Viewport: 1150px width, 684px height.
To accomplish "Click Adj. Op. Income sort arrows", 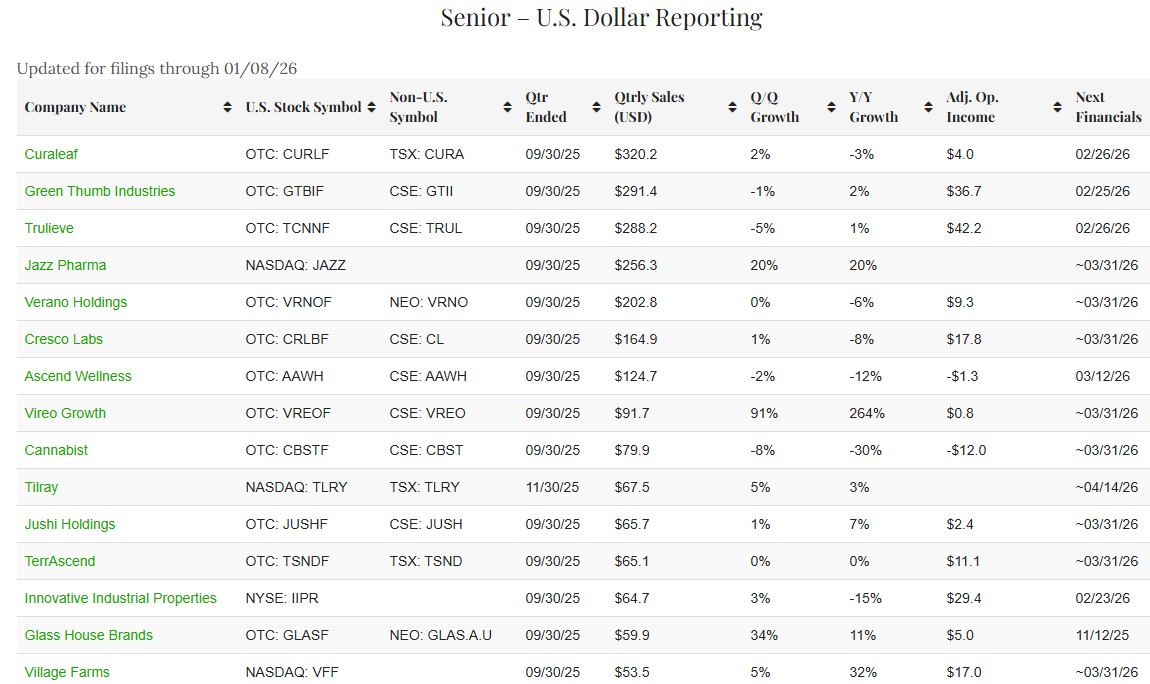I will (1057, 107).
